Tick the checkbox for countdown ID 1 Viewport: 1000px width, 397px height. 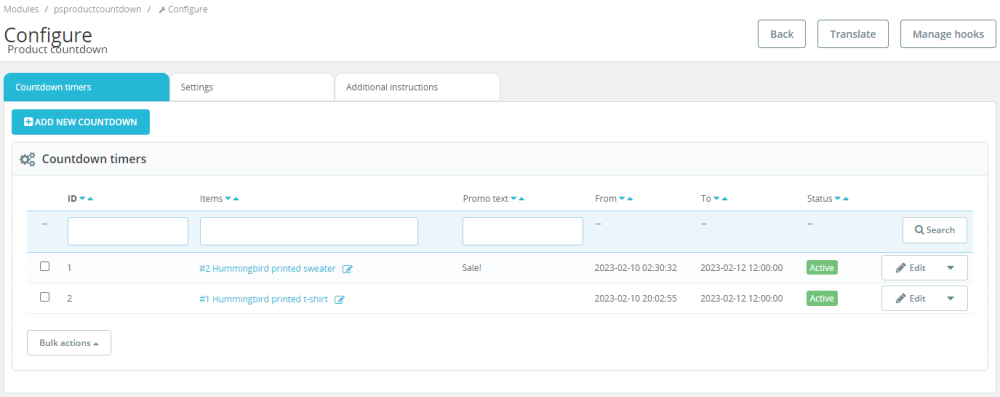coord(45,267)
